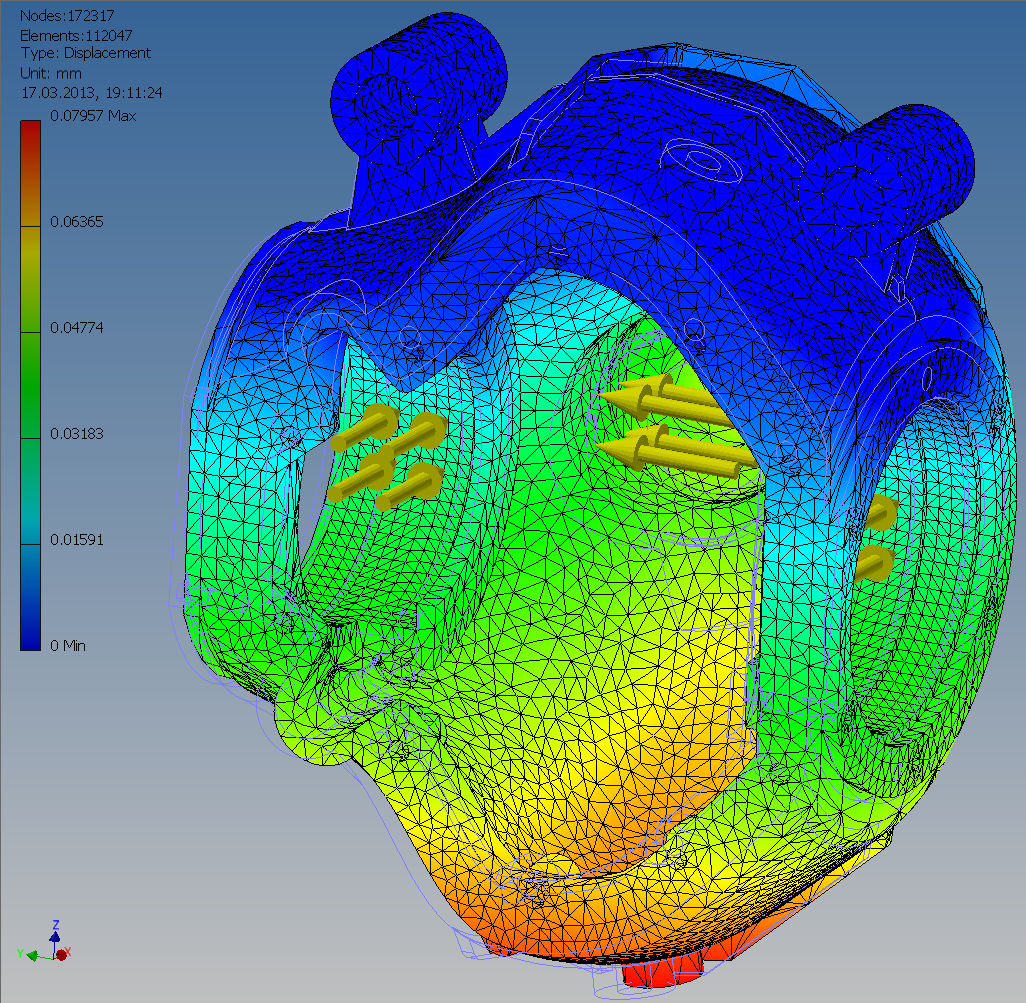Image resolution: width=1026 pixels, height=1003 pixels.
Task: Click the 0.03183 legend value
Action: (x=77, y=434)
